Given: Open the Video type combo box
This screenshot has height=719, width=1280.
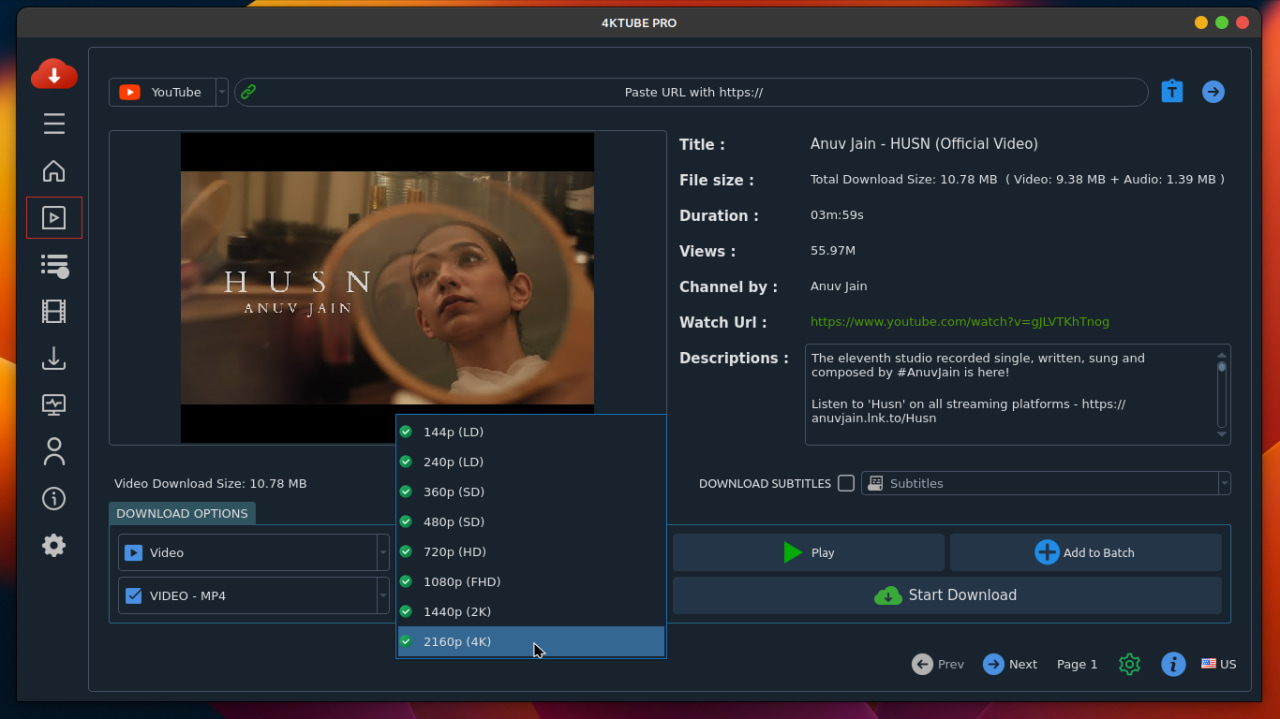Looking at the screenshot, I should (254, 552).
